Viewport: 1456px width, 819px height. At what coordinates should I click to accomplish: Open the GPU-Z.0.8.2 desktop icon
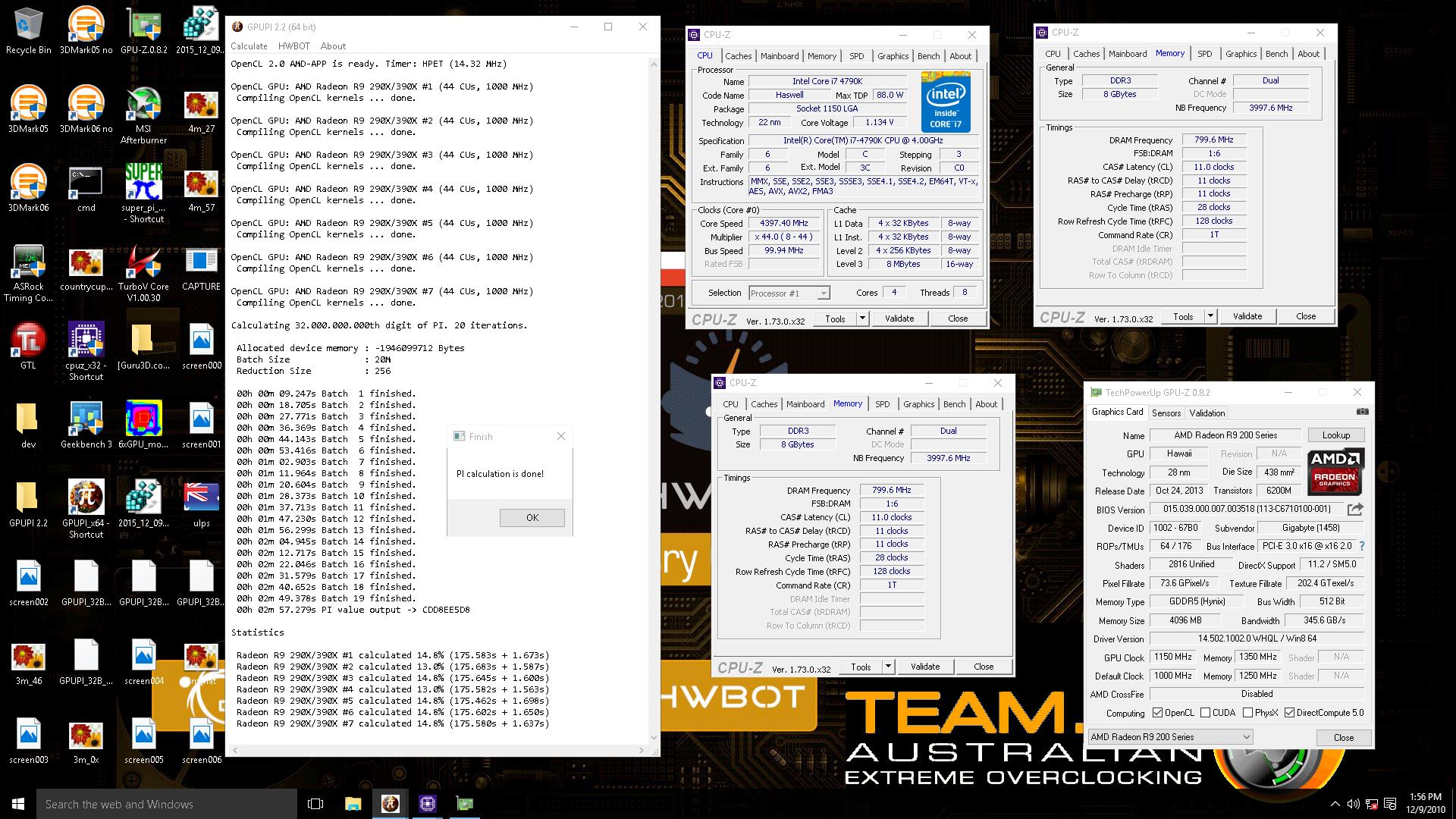[143, 30]
